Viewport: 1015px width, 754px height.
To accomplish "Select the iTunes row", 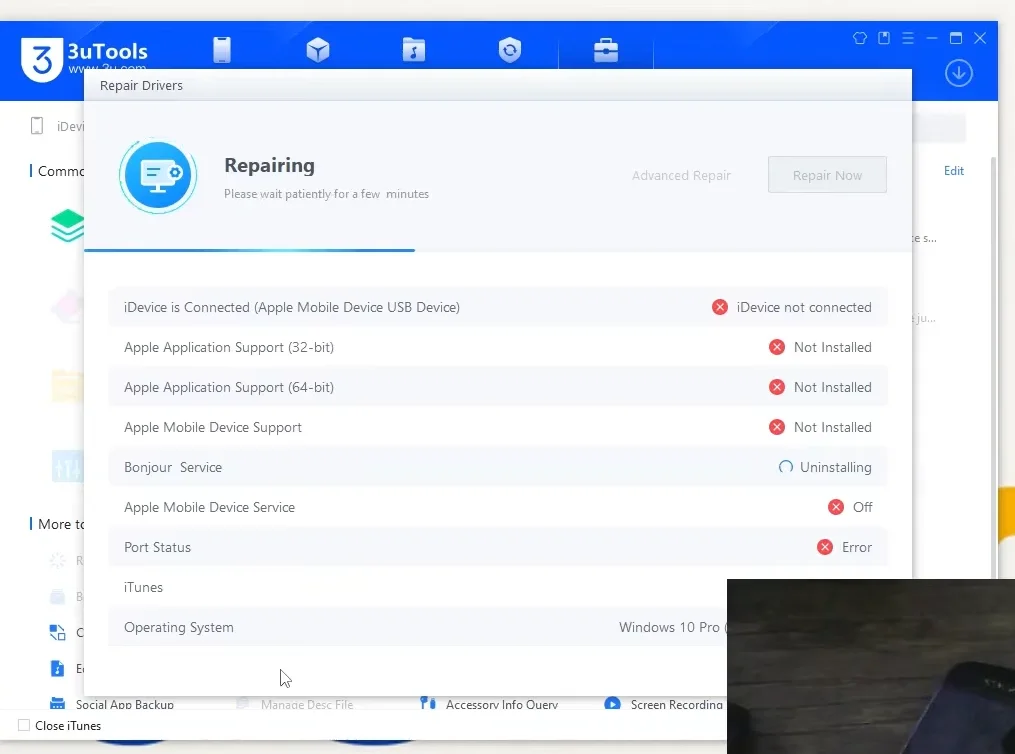I will [x=418, y=588].
